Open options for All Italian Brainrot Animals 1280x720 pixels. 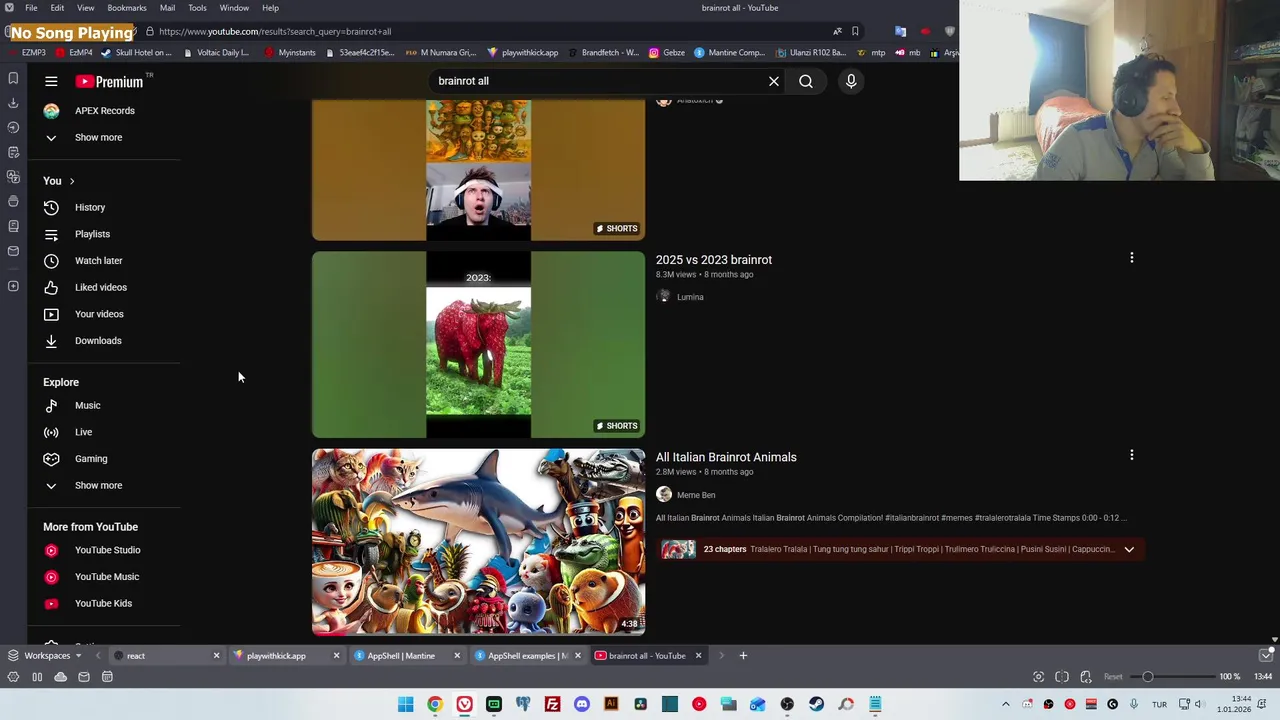tap(1132, 455)
